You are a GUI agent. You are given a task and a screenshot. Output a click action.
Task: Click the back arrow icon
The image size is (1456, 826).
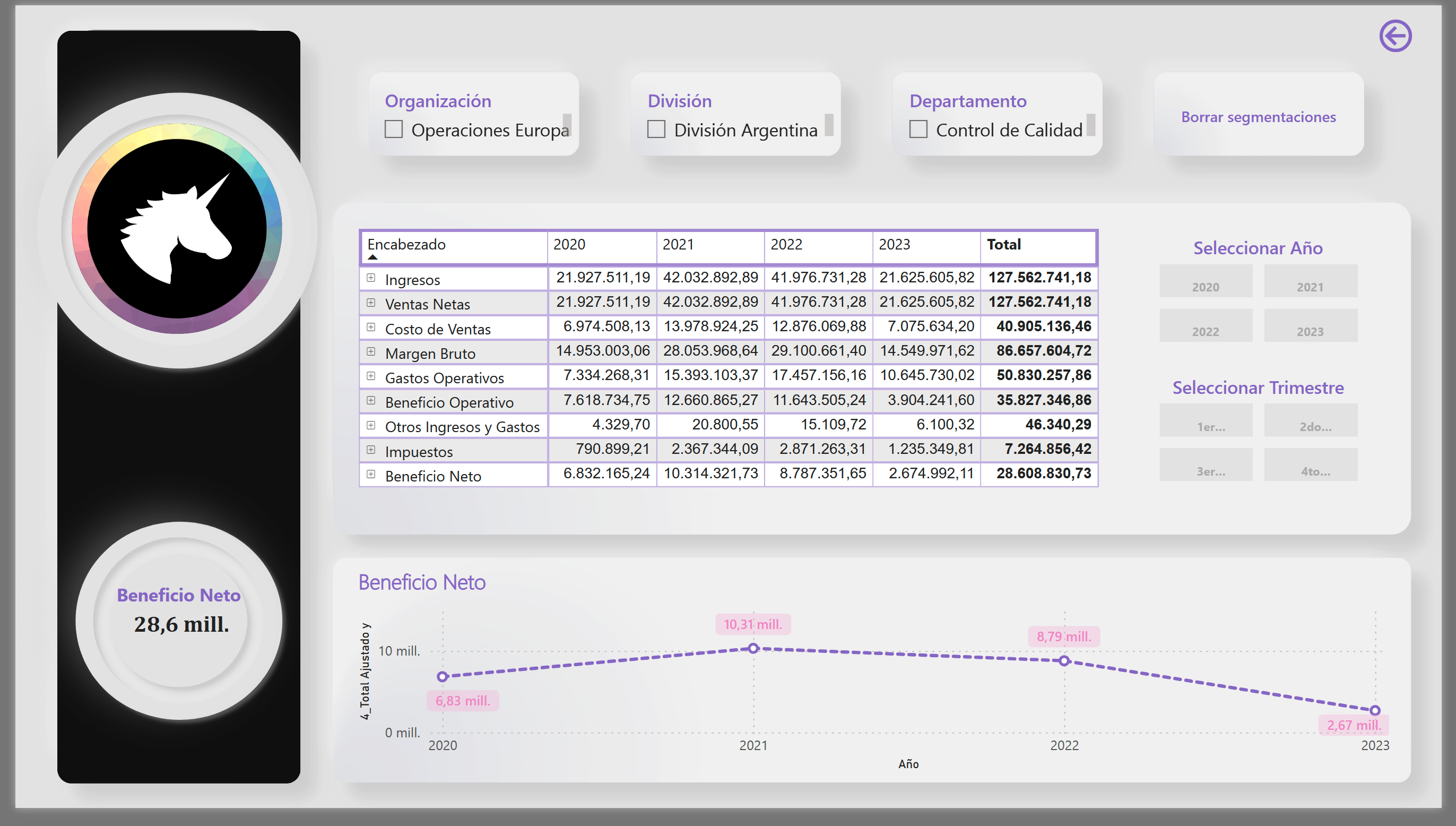point(1395,36)
